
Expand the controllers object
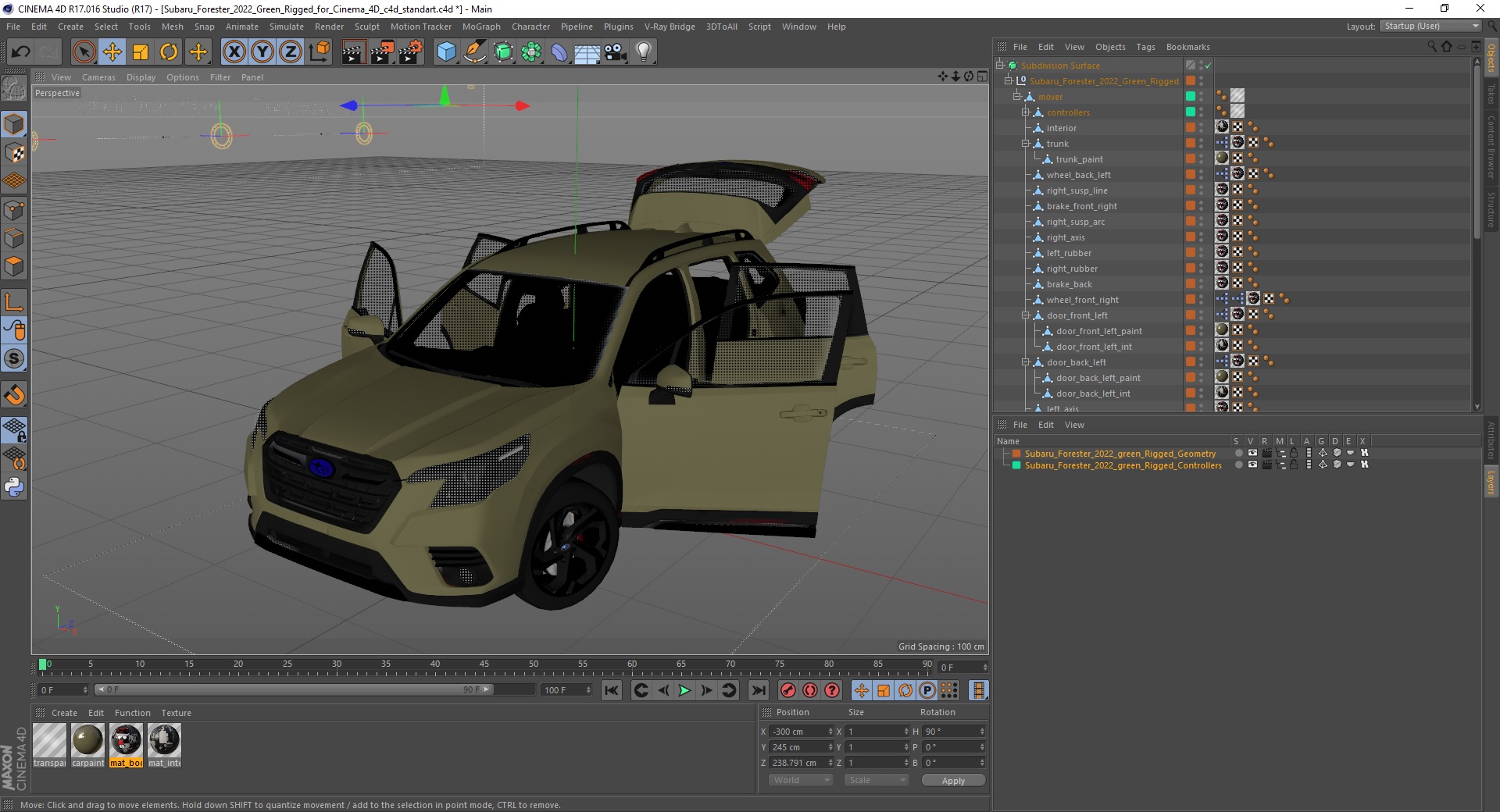1026,112
